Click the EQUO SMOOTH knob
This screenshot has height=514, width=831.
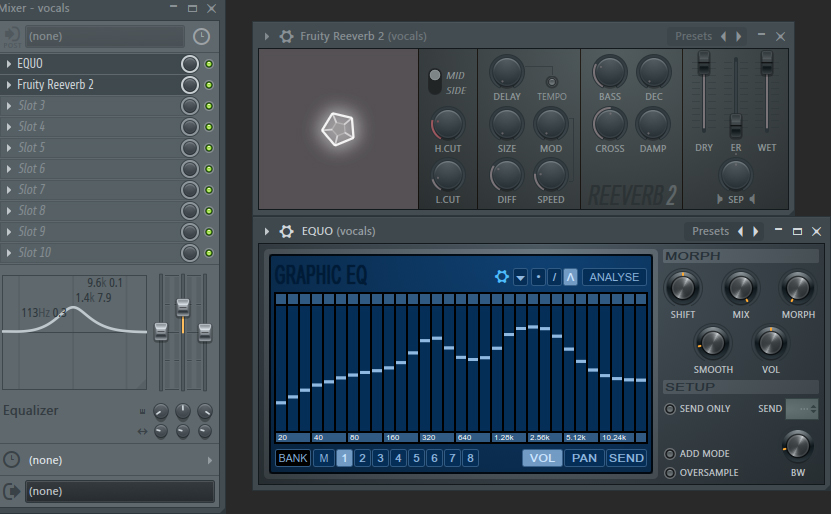[x=713, y=343]
